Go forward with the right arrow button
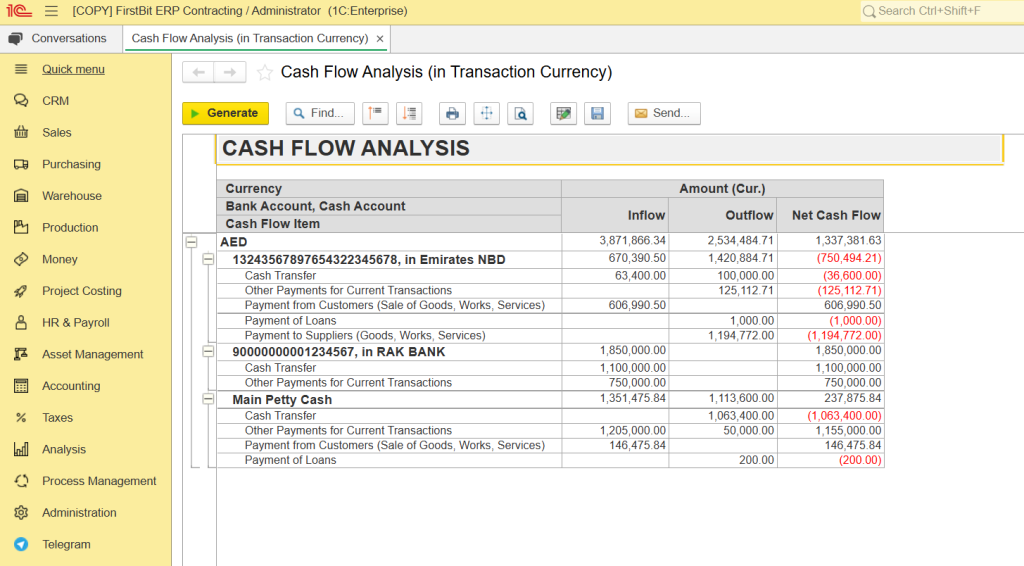1024x566 pixels. tap(230, 72)
